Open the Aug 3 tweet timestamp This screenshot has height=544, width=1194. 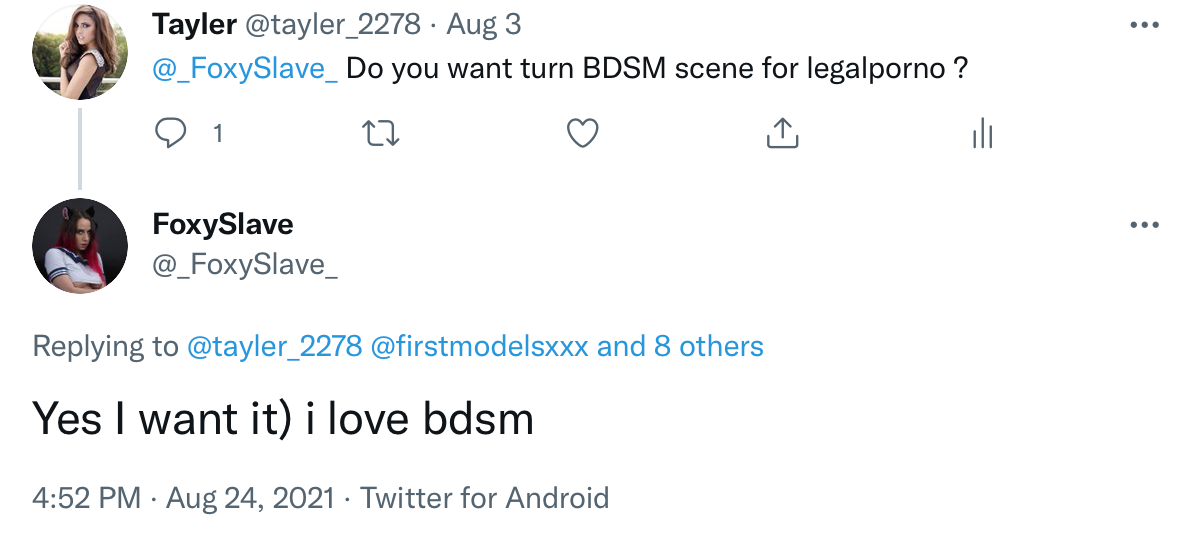pos(484,24)
